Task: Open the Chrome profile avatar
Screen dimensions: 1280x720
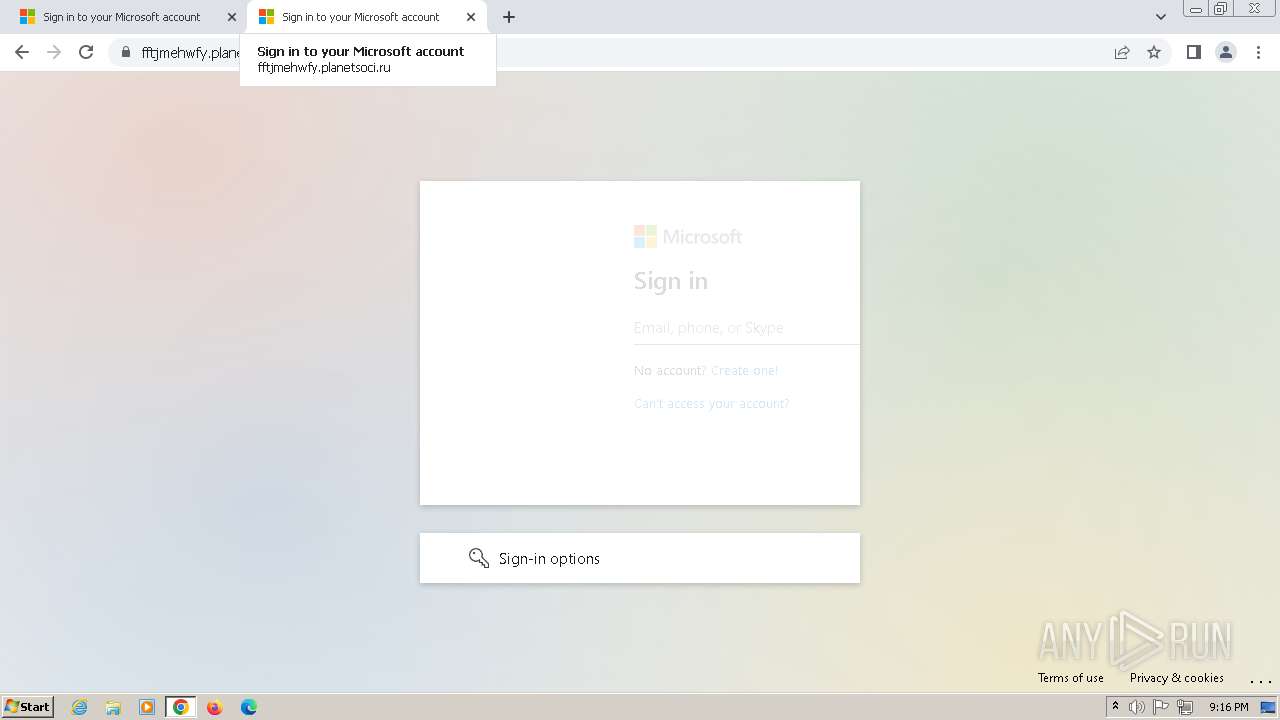Action: pyautogui.click(x=1226, y=52)
